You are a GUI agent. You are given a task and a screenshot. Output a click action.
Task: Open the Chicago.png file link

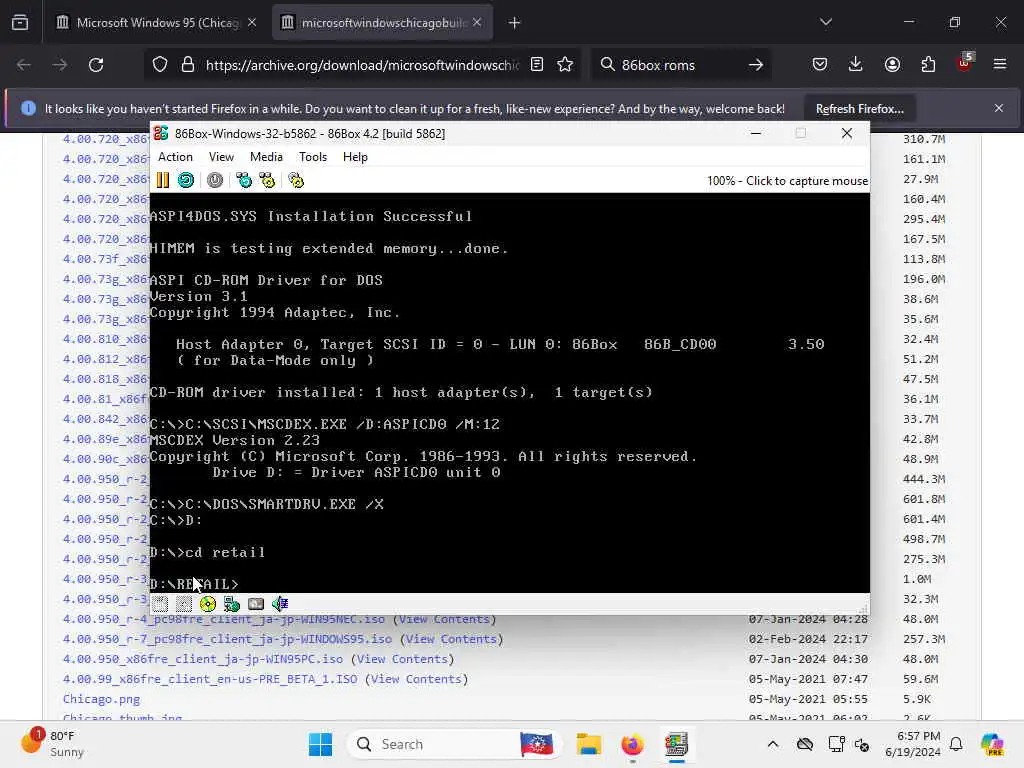(x=101, y=699)
